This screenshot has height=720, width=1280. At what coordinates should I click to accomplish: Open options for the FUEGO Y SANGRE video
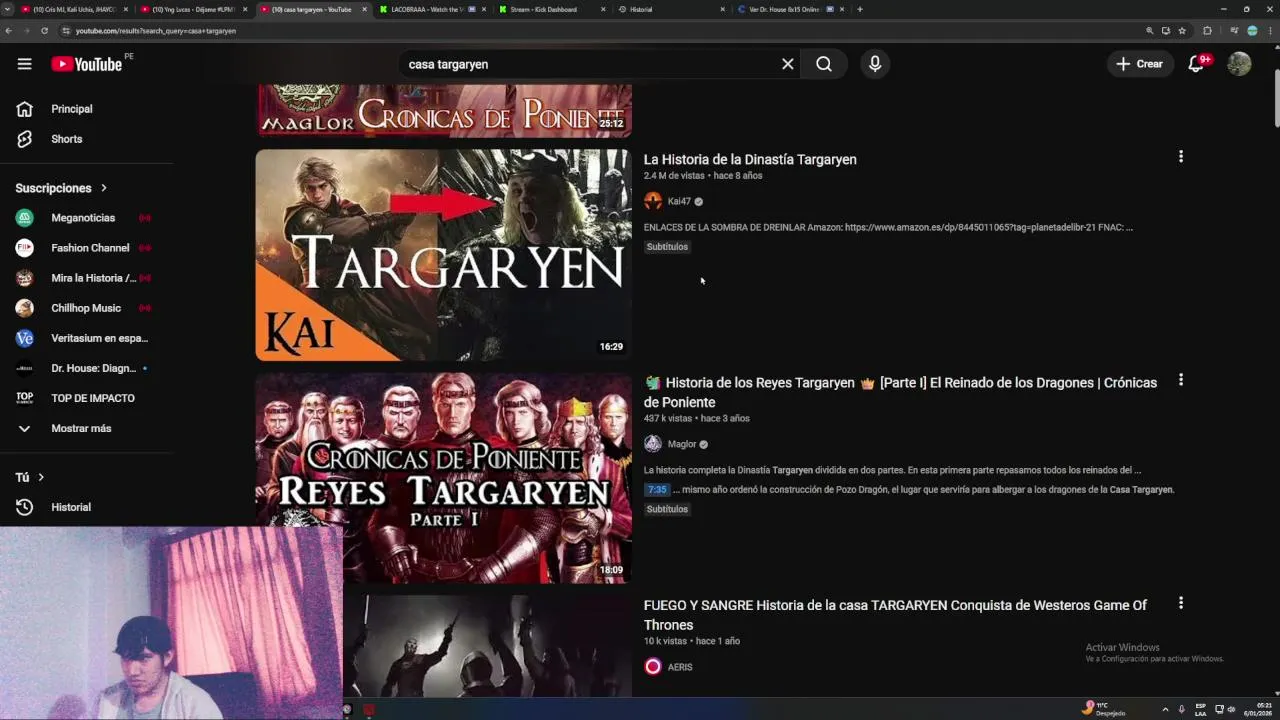point(1181,603)
